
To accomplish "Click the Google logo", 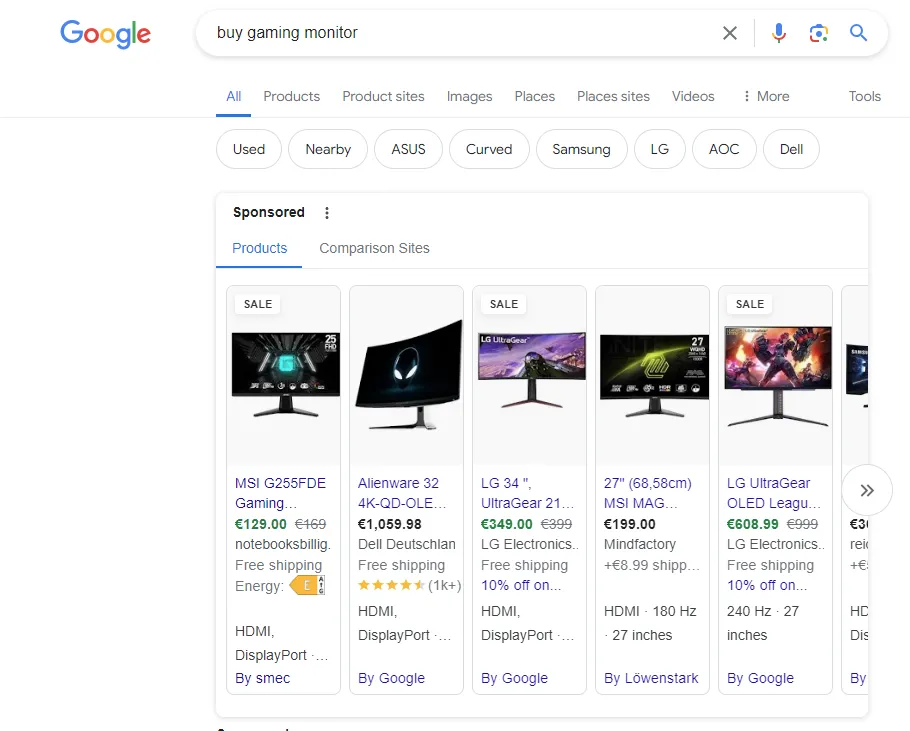I will point(105,34).
